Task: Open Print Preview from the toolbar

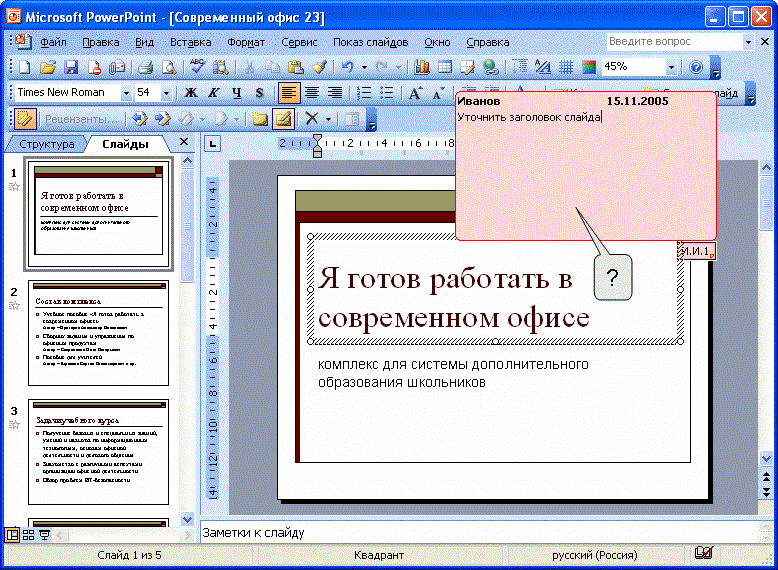Action: (x=169, y=67)
